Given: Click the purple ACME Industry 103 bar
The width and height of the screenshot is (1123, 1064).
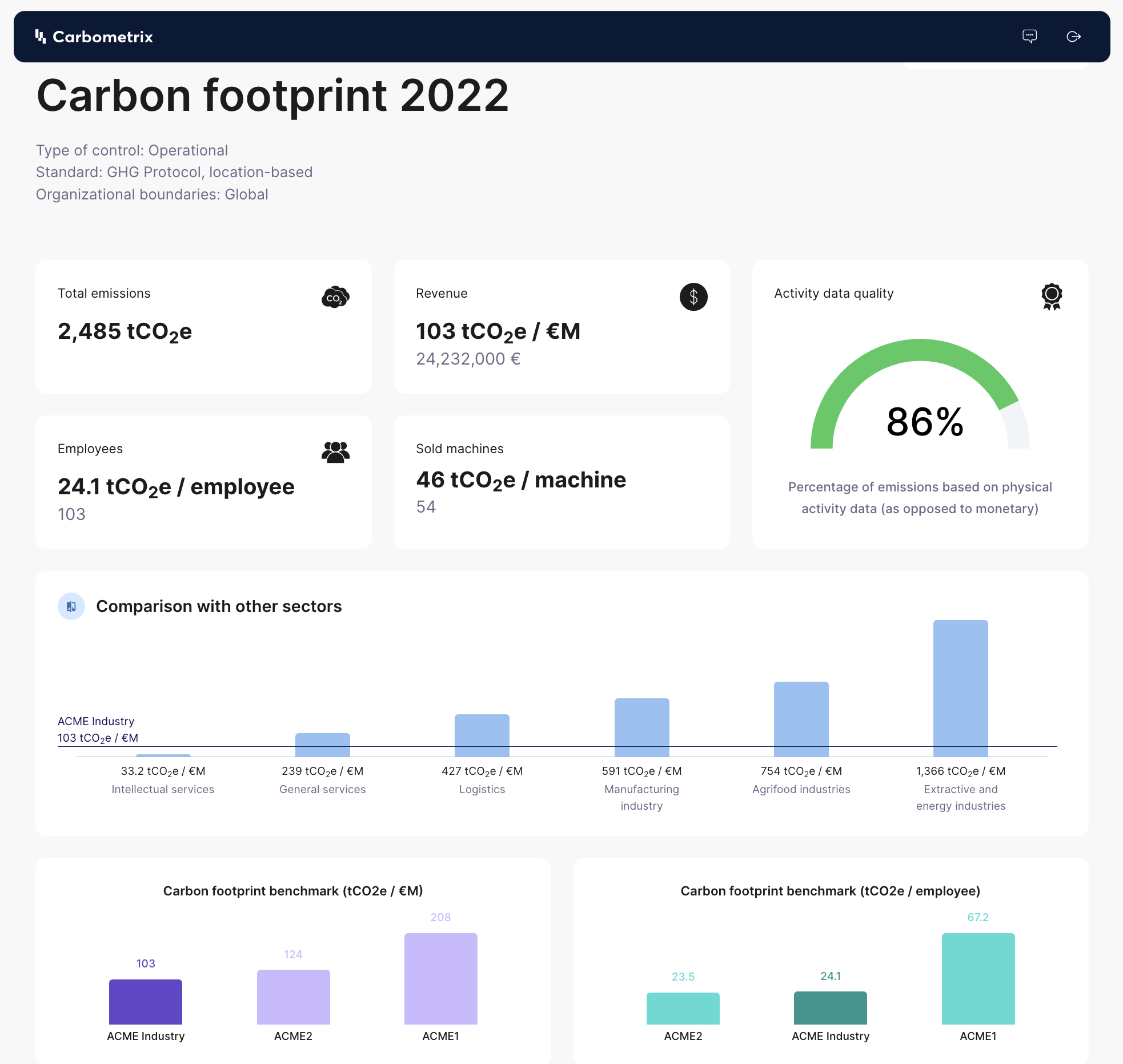Looking at the screenshot, I should pyautogui.click(x=146, y=1002).
